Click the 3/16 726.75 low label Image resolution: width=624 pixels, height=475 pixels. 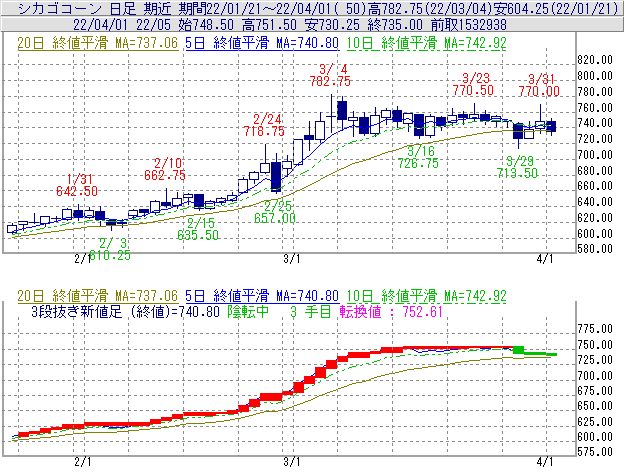click(418, 157)
